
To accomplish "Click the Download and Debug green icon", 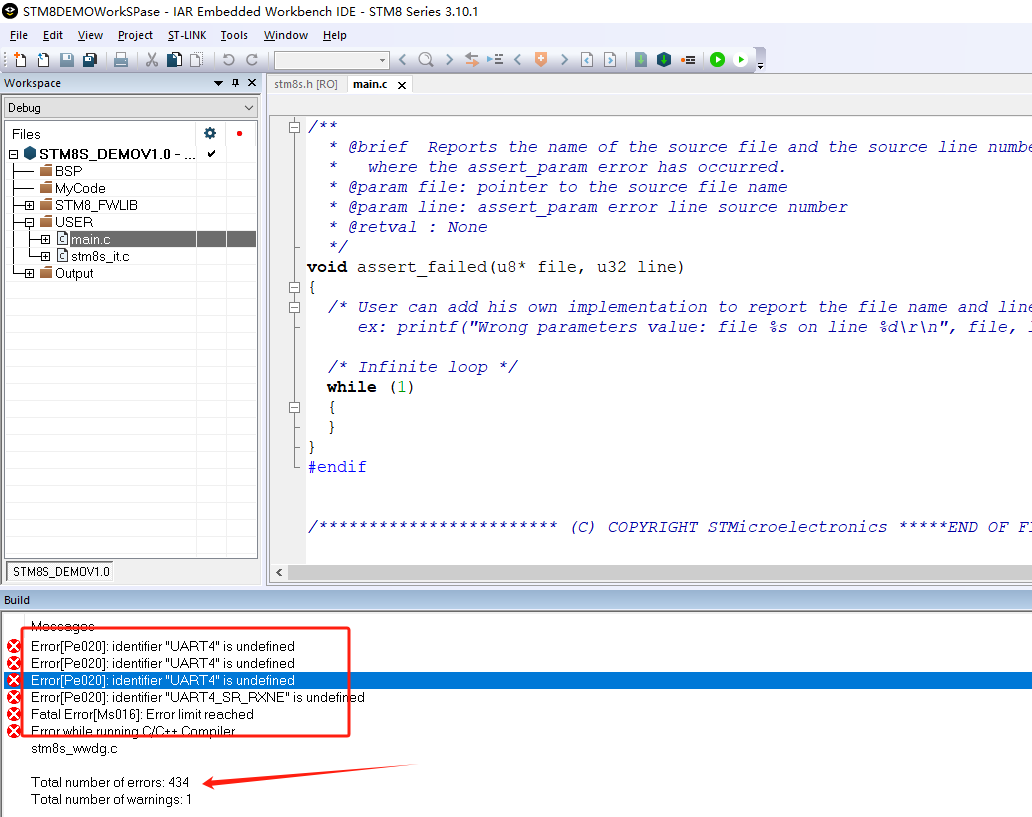I will tap(717, 60).
